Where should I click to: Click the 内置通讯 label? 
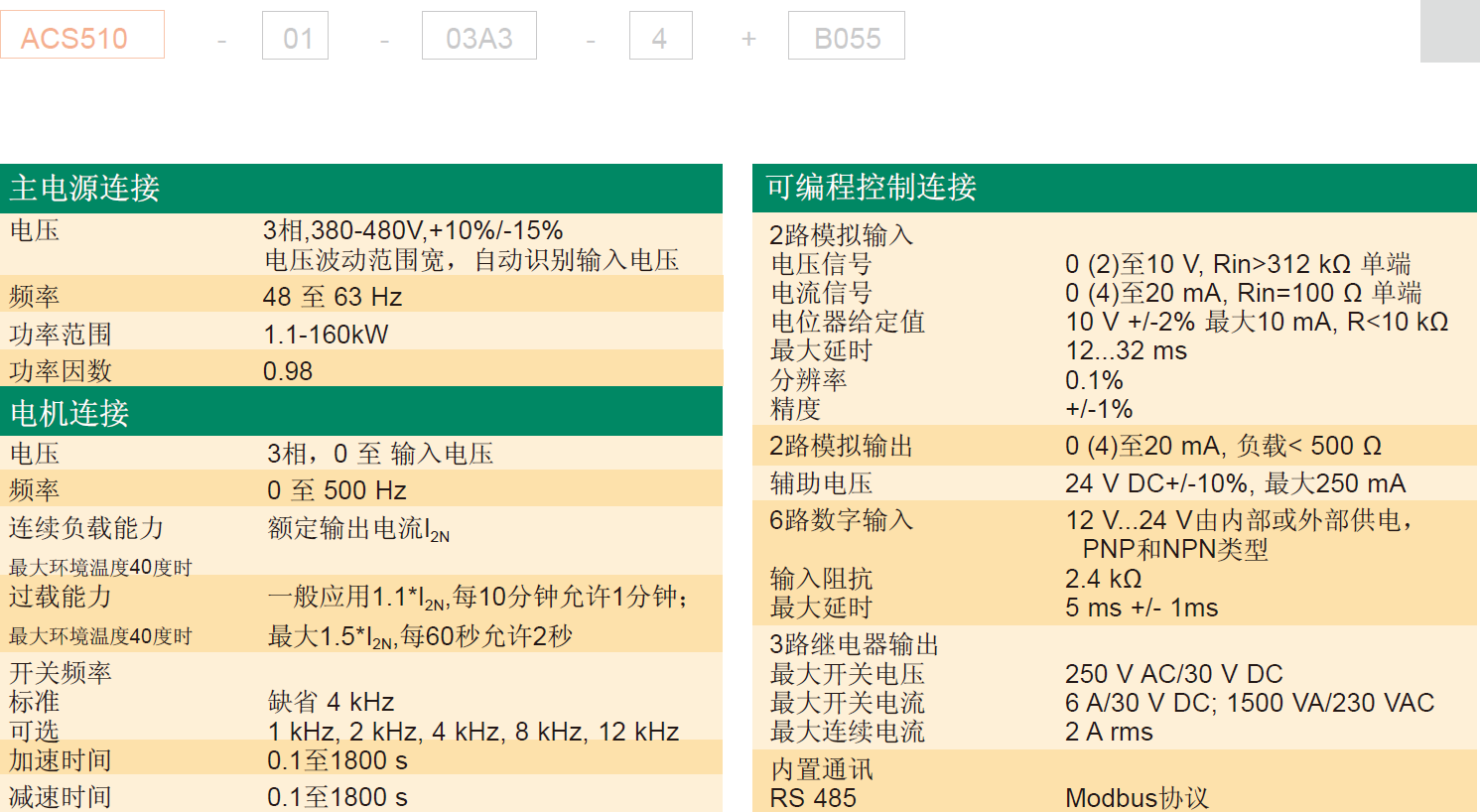(x=822, y=769)
